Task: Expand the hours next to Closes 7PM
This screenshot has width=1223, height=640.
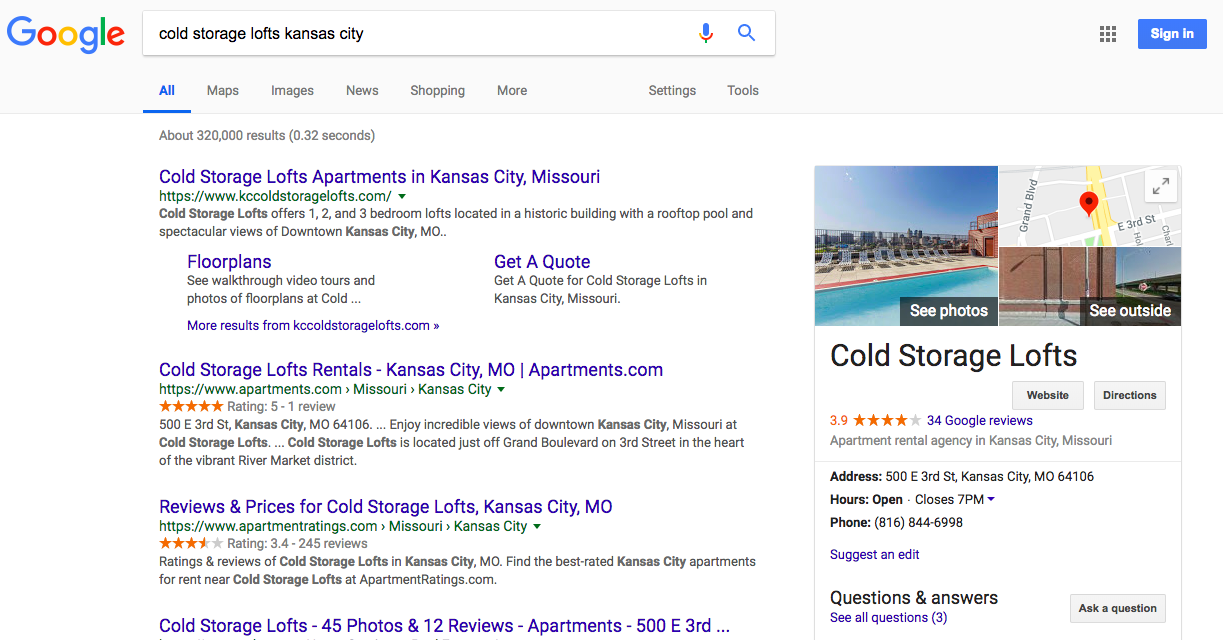Action: tap(991, 500)
